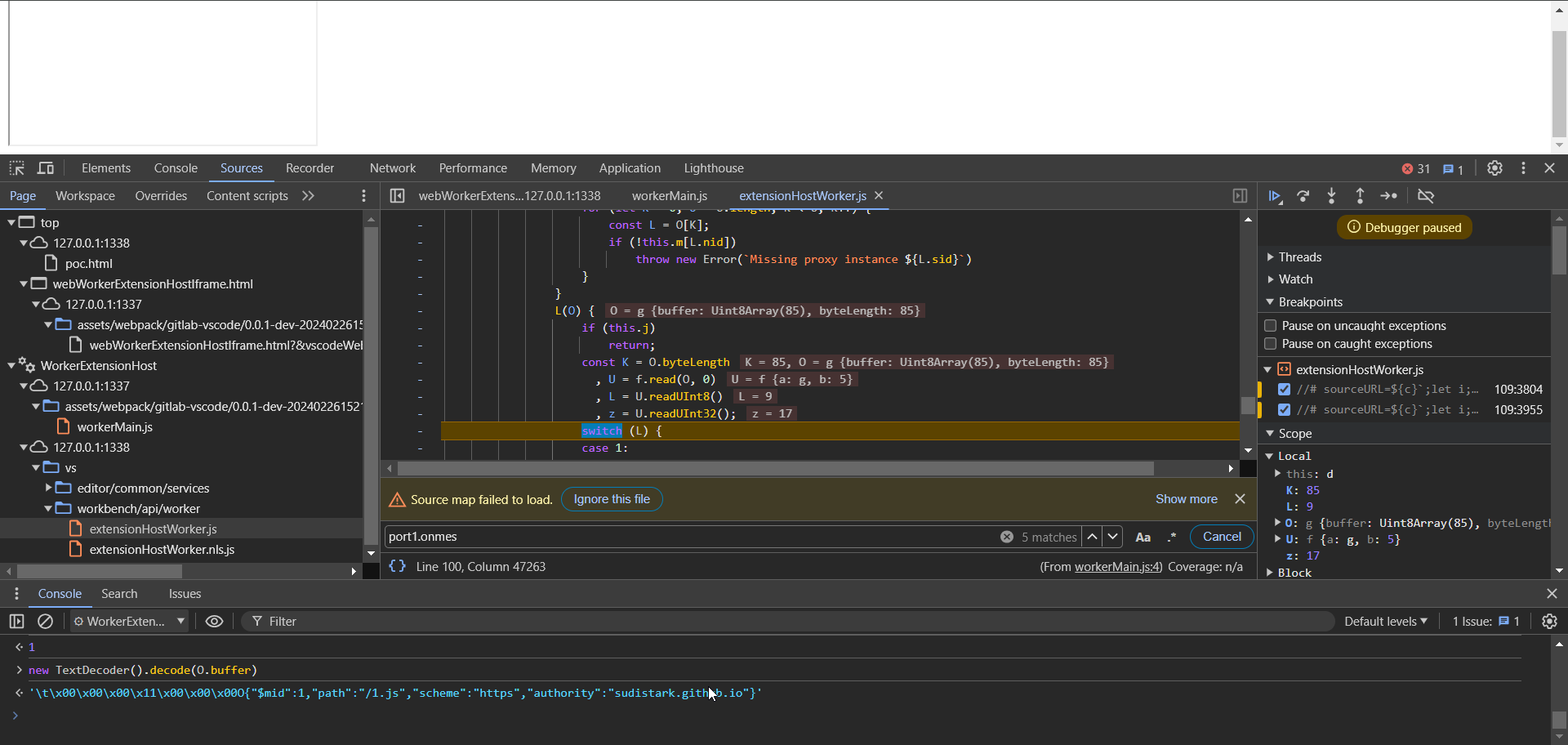1568x745 pixels.
Task: Open console settings gear
Action: pyautogui.click(x=1549, y=622)
